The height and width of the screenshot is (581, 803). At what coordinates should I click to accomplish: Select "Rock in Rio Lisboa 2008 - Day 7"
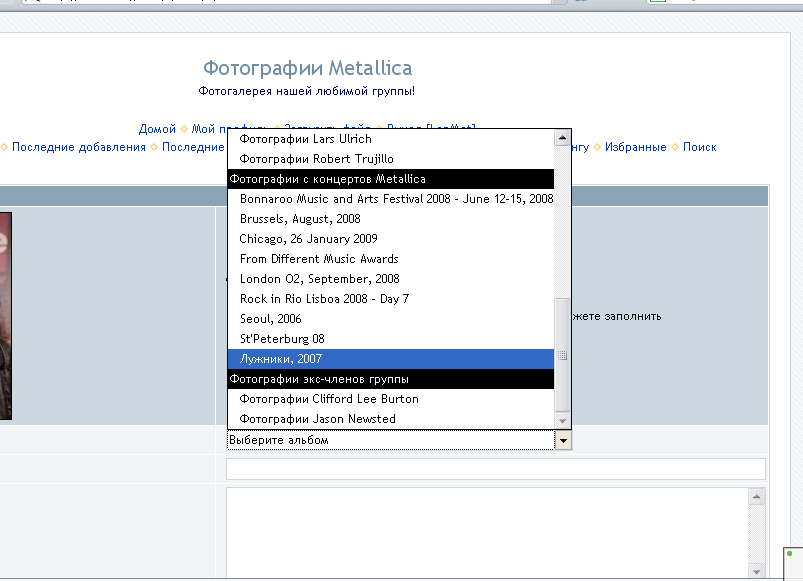click(x=324, y=299)
